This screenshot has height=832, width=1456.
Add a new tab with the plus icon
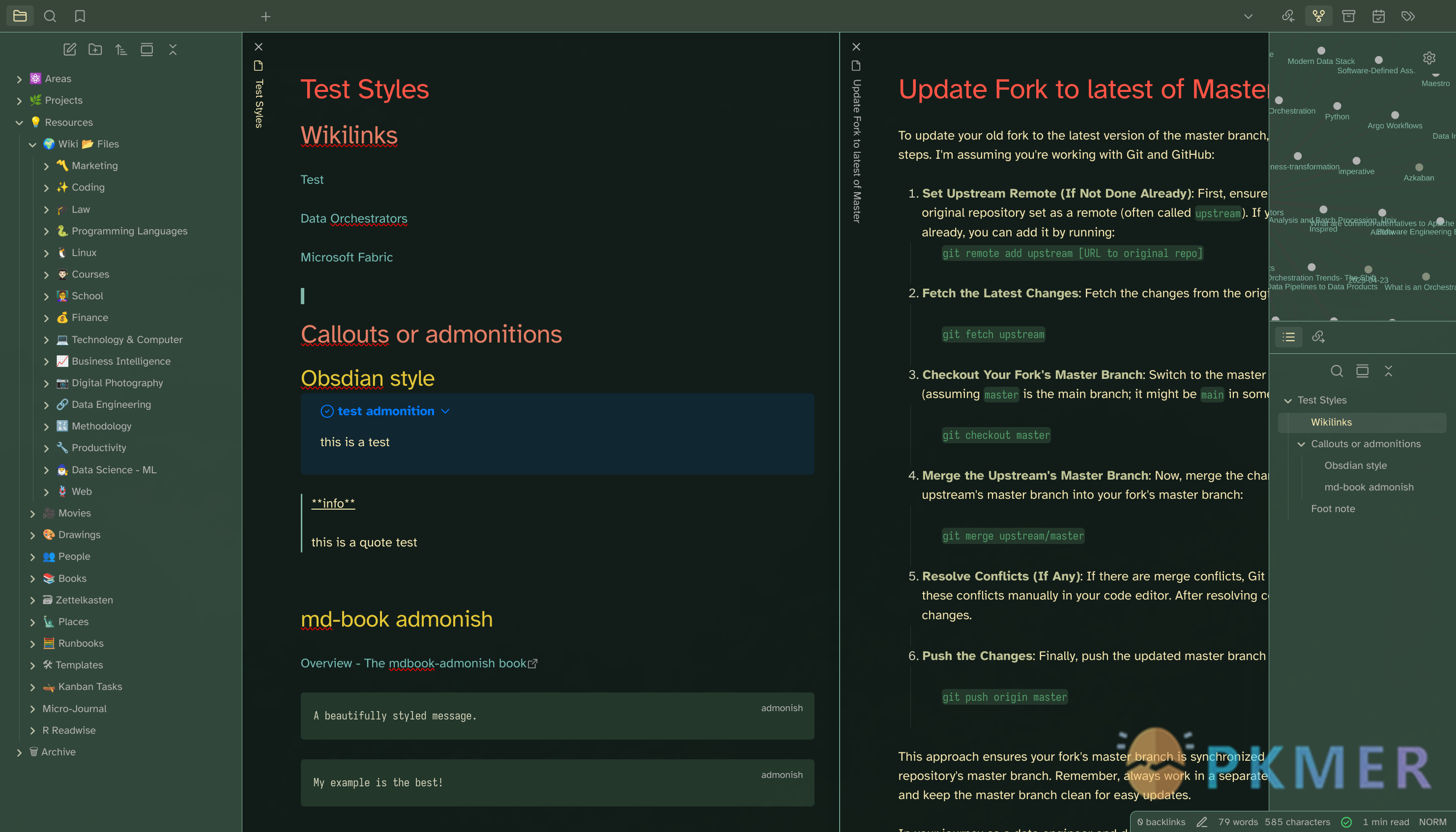266,17
